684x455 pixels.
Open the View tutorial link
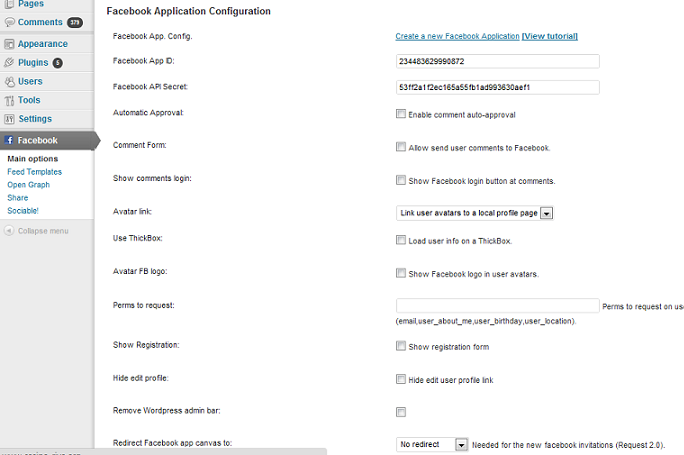[550, 36]
